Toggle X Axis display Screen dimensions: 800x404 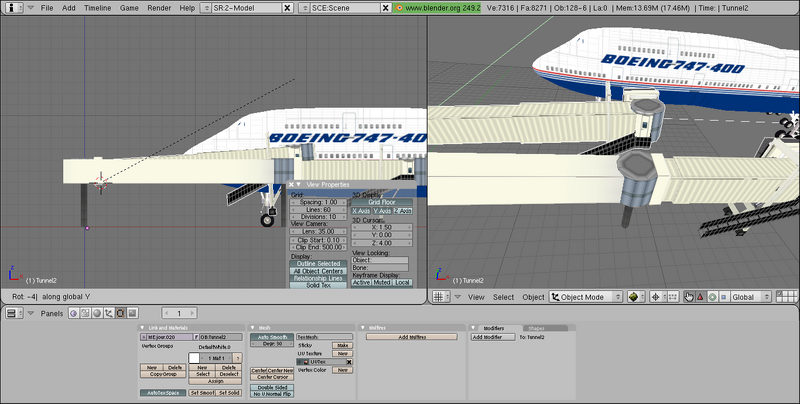tap(361, 211)
